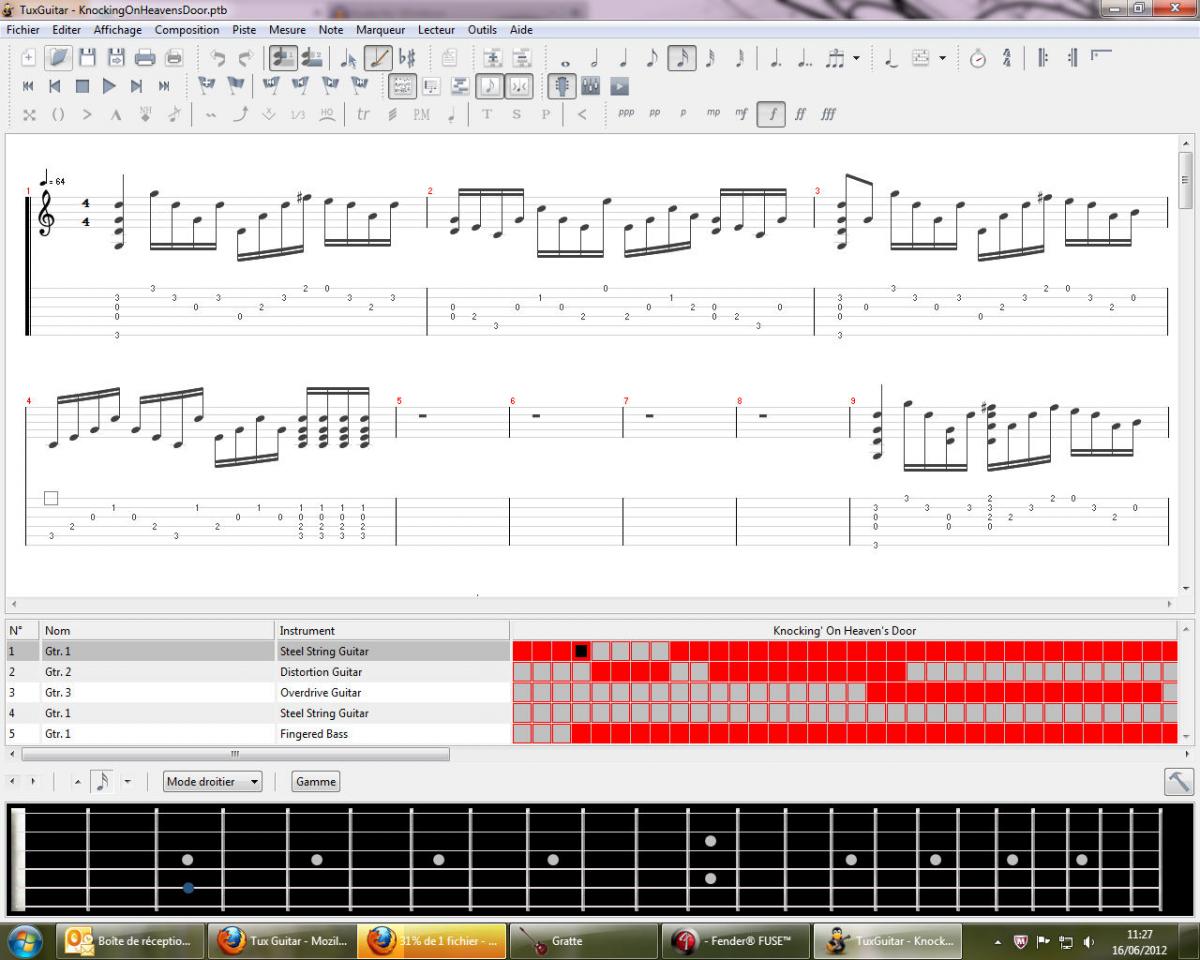Open the Marqueur menu
This screenshot has height=960, width=1200.
coord(380,30)
